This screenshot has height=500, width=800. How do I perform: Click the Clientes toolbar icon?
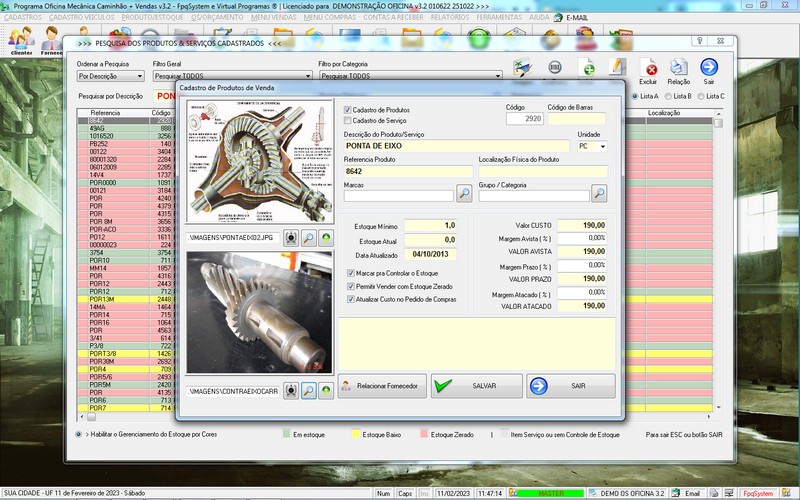click(21, 40)
